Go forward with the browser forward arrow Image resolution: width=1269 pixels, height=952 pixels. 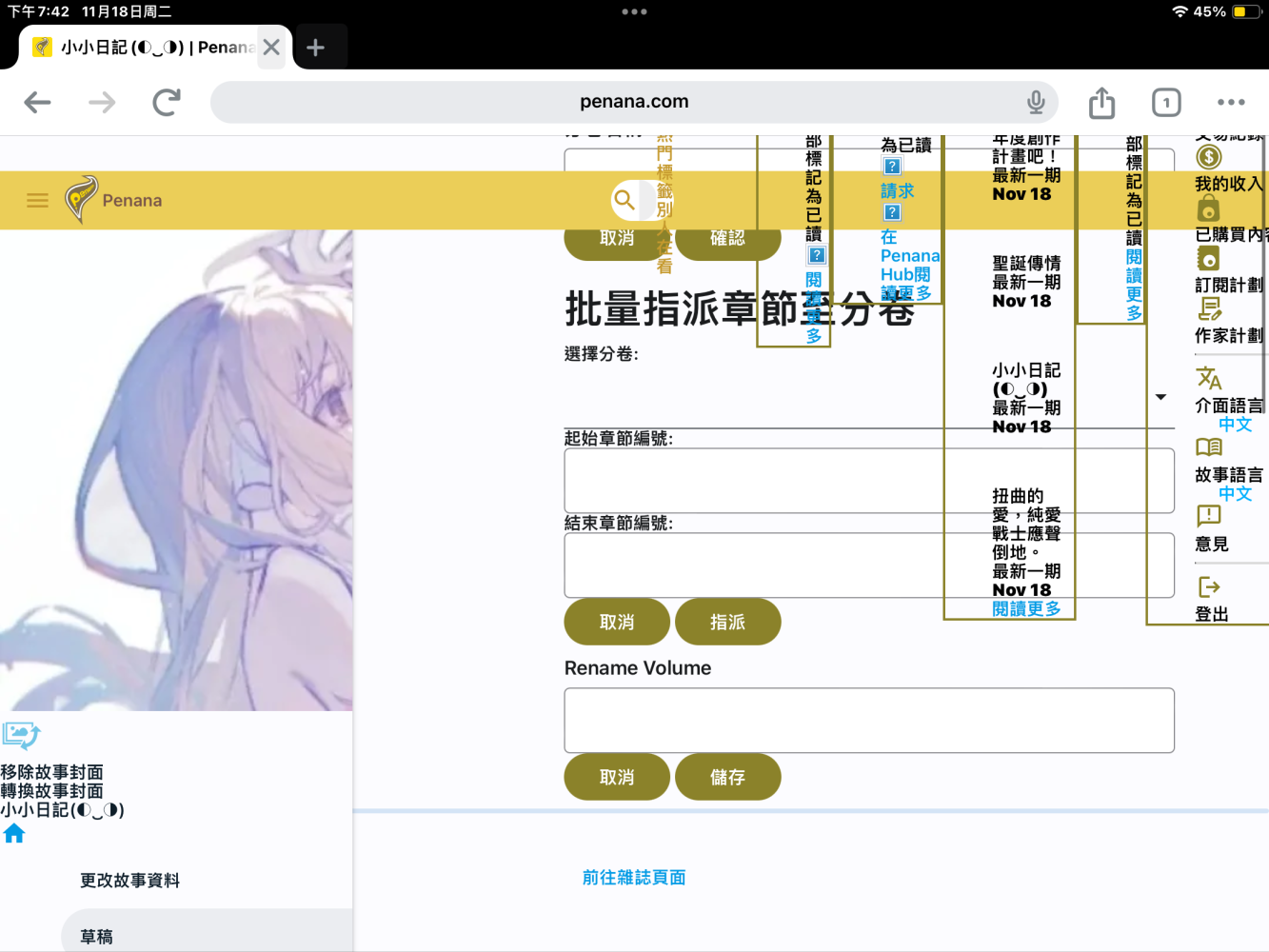point(102,102)
